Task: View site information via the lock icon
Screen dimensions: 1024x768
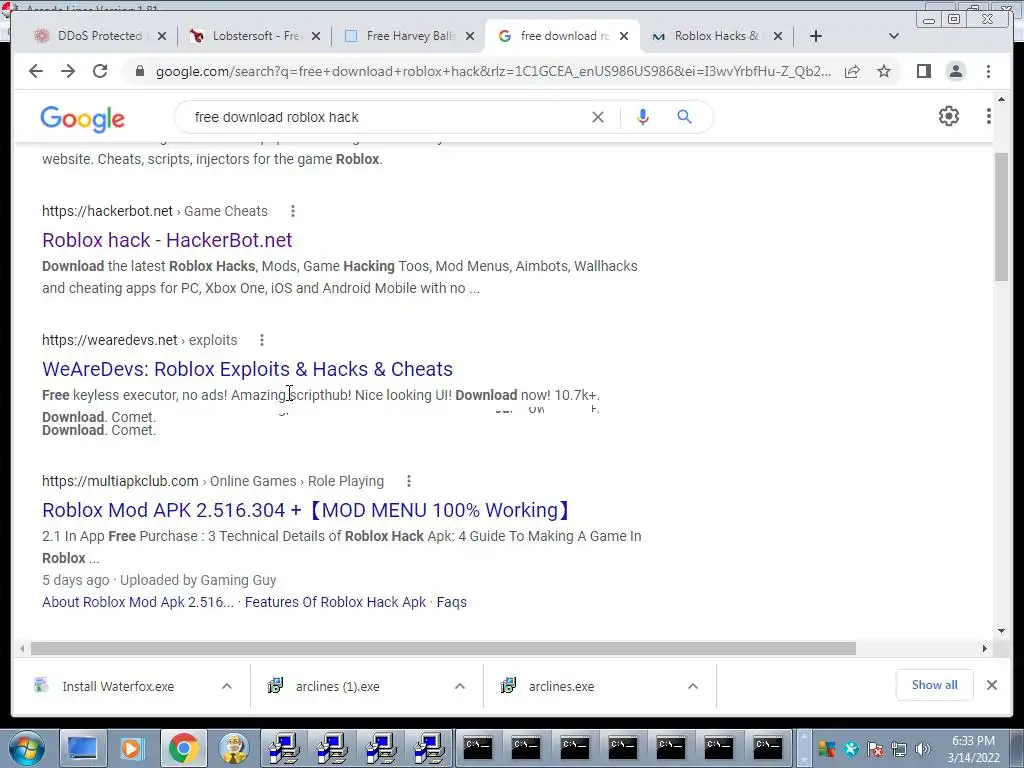Action: pos(139,71)
